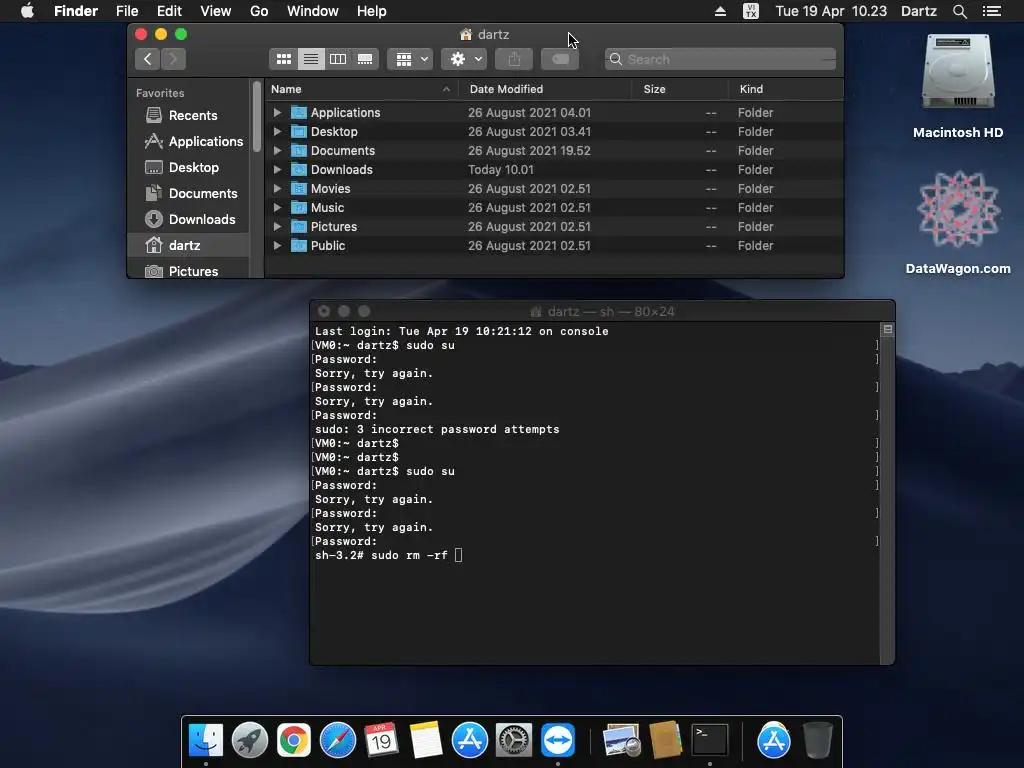This screenshot has width=1024, height=768.
Task: Select dartz home in Finder sidebar
Action: click(x=188, y=246)
